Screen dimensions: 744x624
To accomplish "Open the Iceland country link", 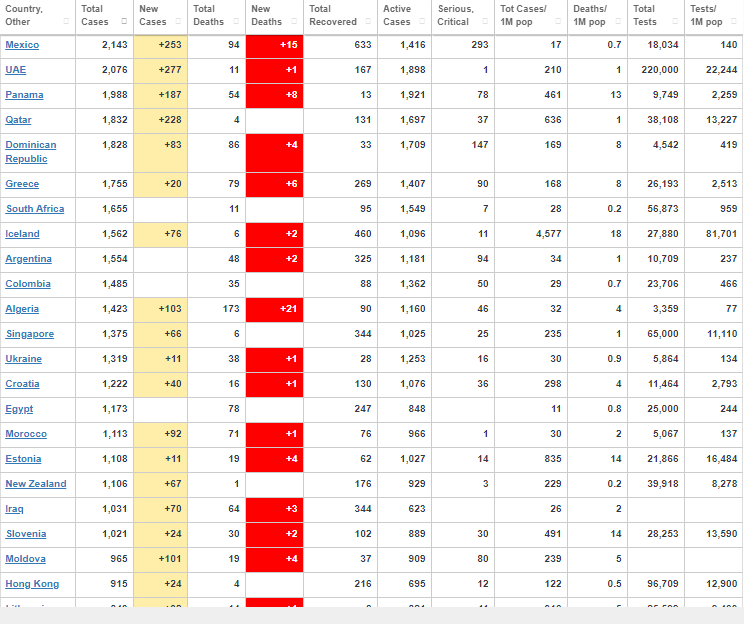I will (22, 234).
